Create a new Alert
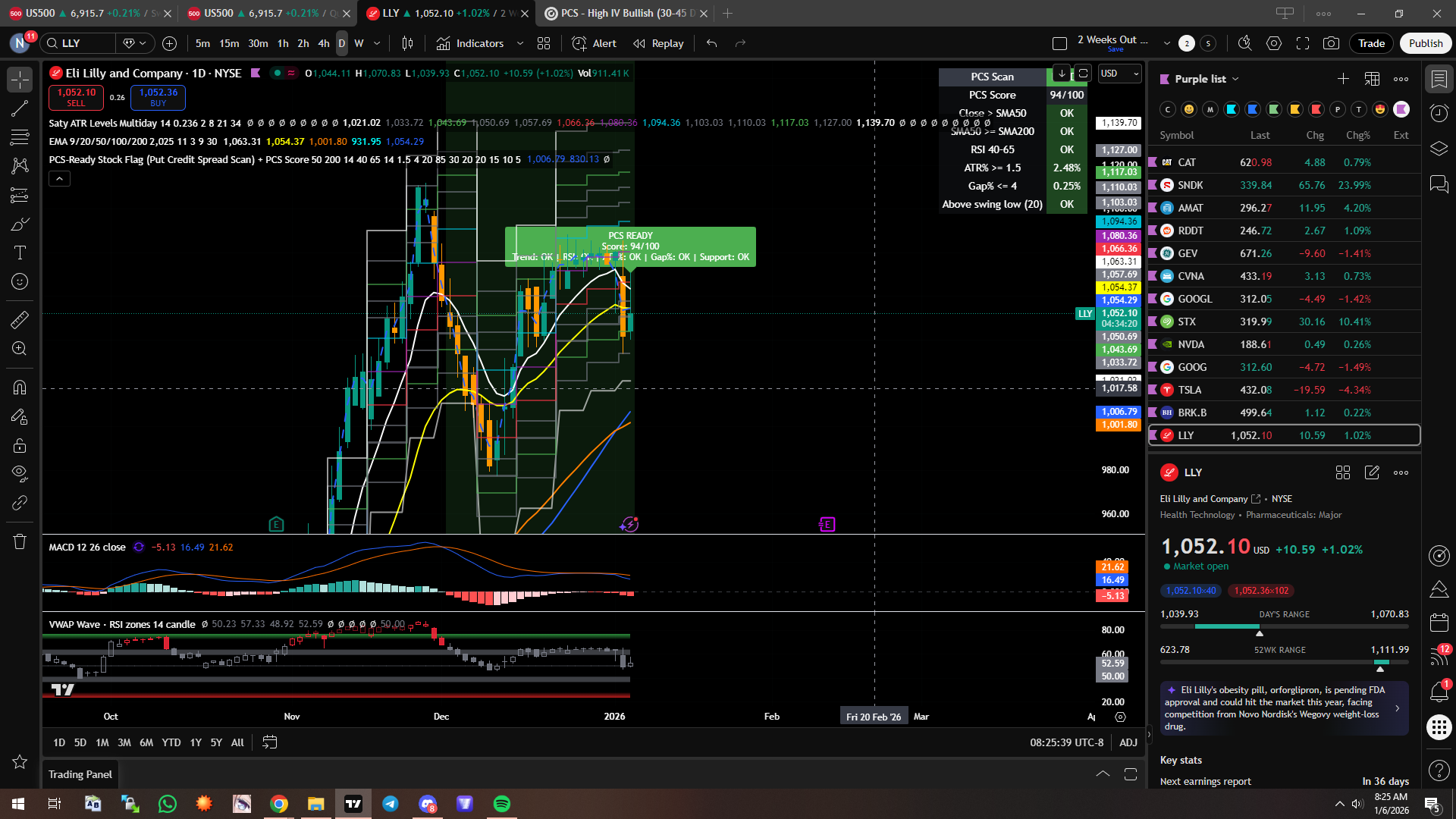 [594, 43]
